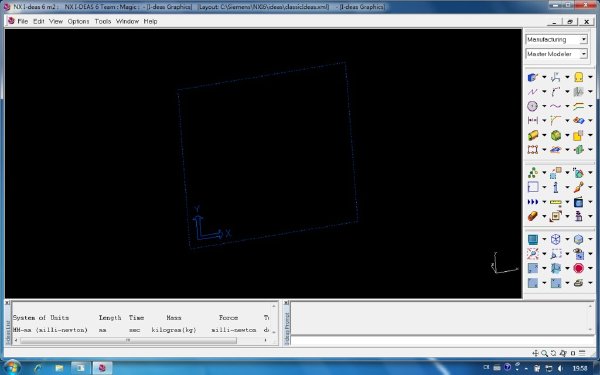Viewport: 600px width, 375px height.
Task: Click the I-deas Prompt input field
Action: tap(443, 341)
